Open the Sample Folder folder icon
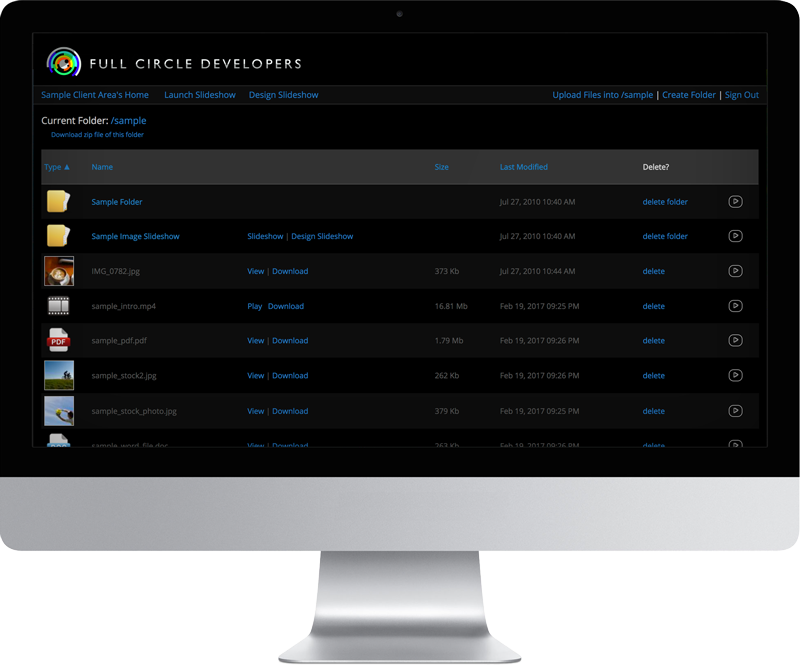Screen dimensions: 800x665 tap(58, 202)
